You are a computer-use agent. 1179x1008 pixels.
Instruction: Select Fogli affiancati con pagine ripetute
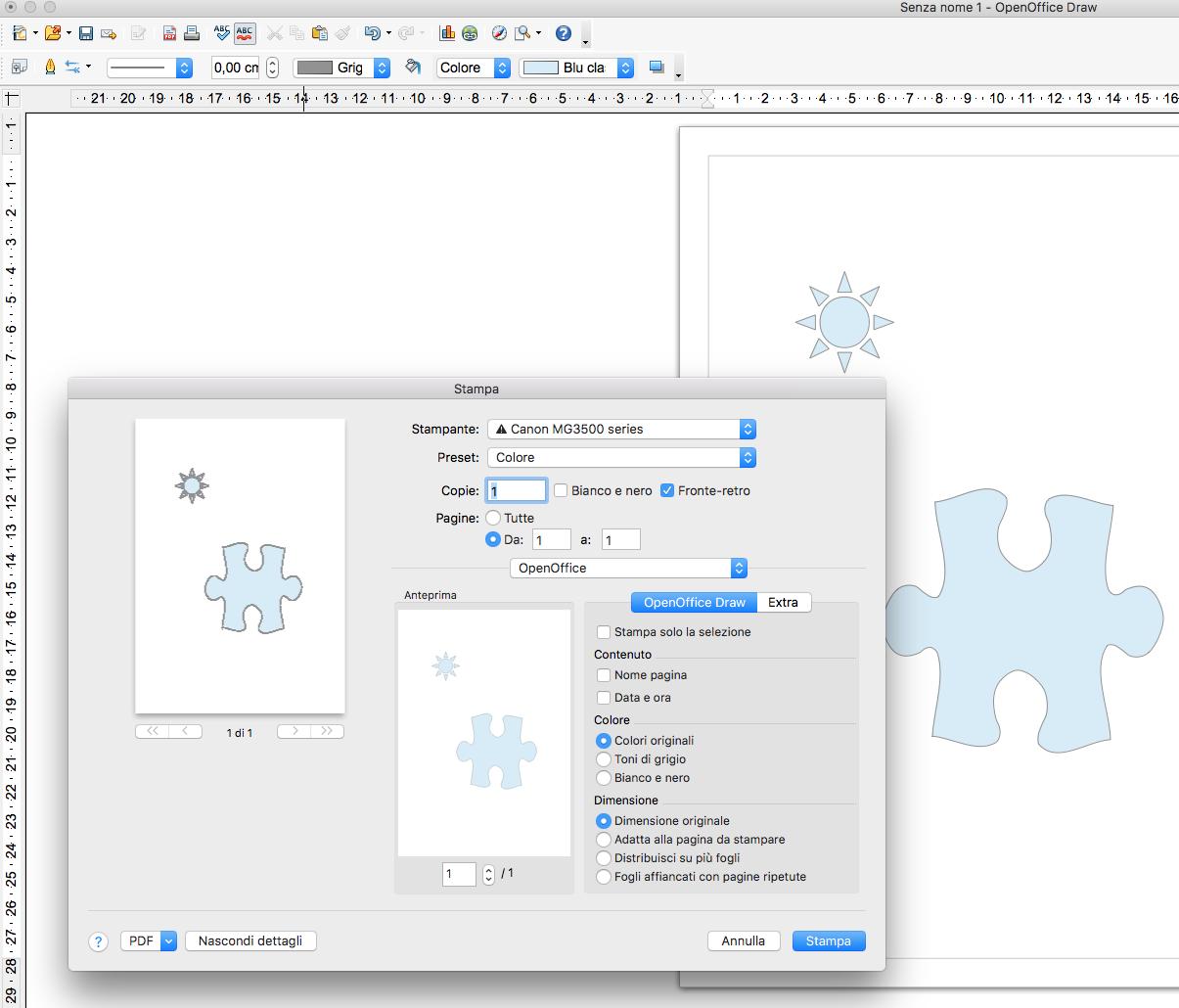point(604,877)
